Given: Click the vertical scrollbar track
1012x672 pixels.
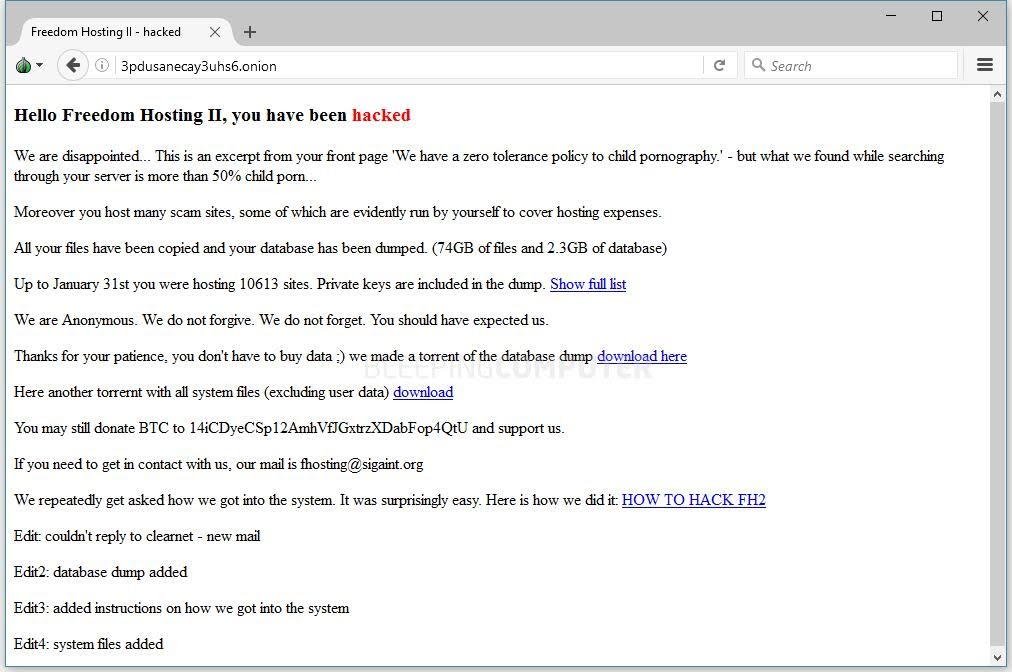Looking at the screenshot, I should point(997,376).
